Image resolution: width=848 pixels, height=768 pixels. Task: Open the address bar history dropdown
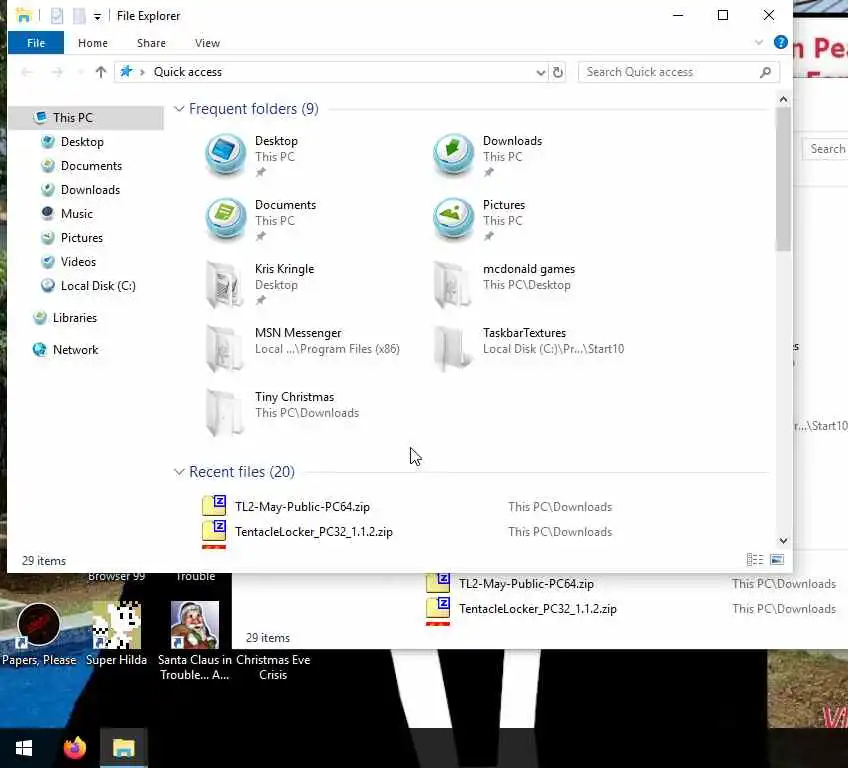pos(540,72)
